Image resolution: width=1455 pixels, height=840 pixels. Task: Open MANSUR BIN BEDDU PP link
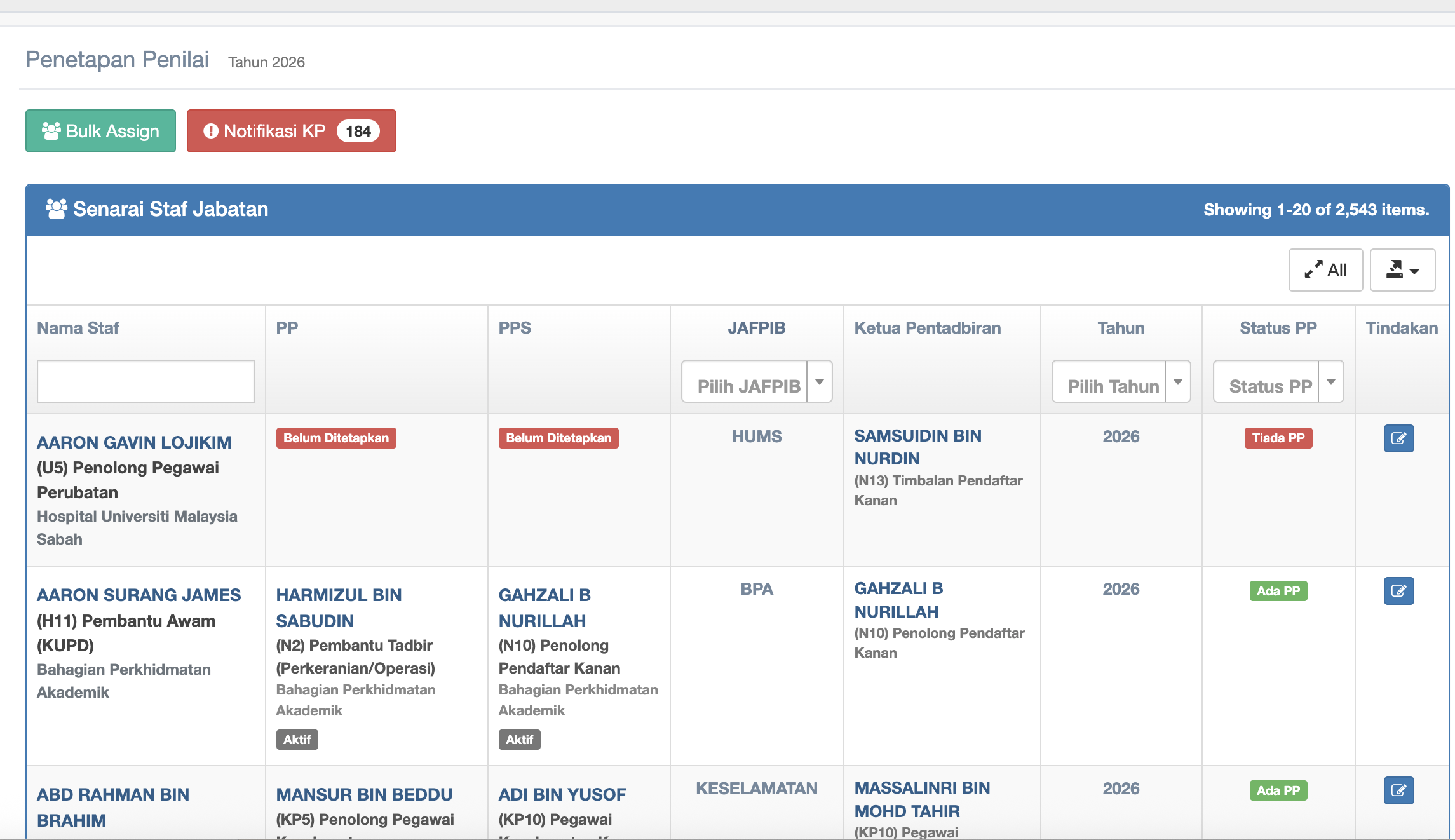tap(364, 794)
